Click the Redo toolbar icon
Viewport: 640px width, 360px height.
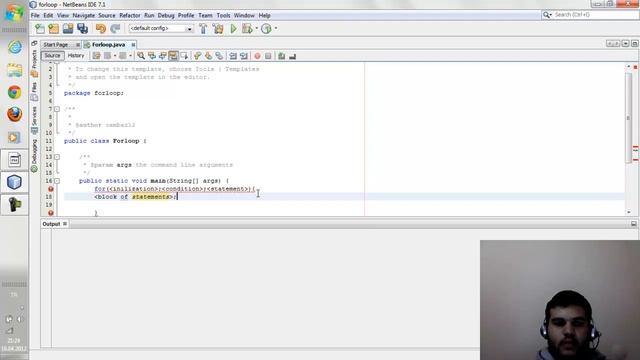115,29
